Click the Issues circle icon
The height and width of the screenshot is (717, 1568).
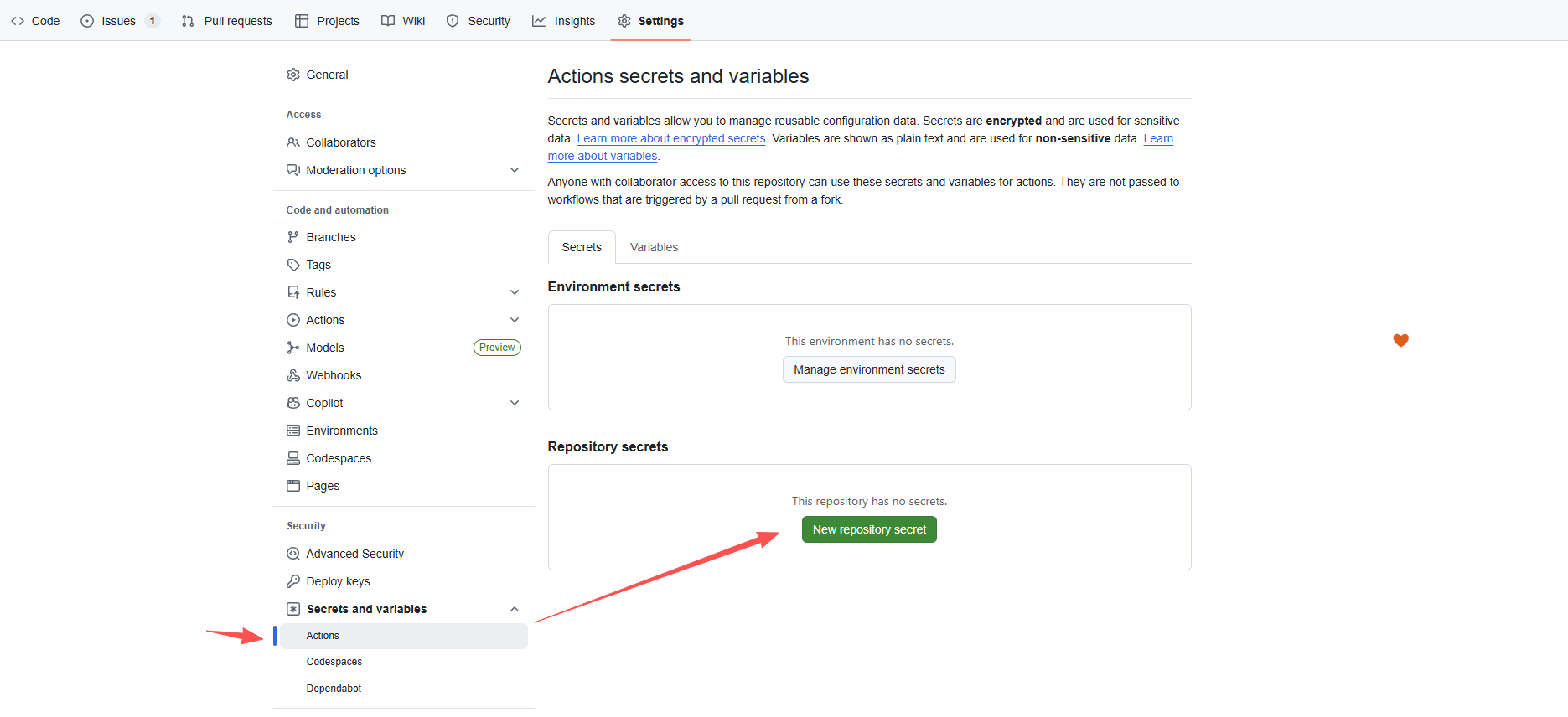pos(87,21)
